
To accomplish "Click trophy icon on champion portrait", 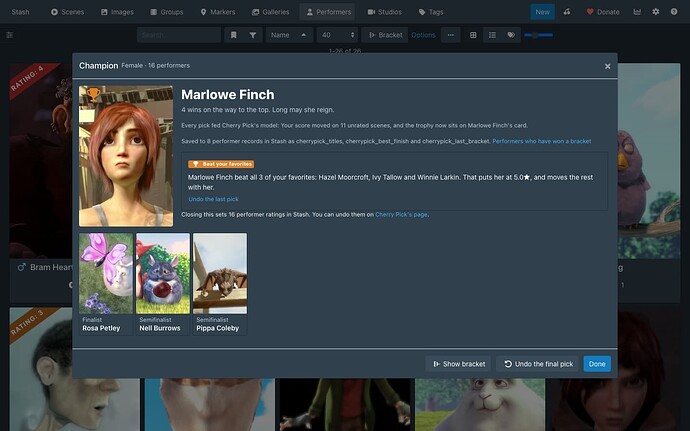I will point(93,94).
